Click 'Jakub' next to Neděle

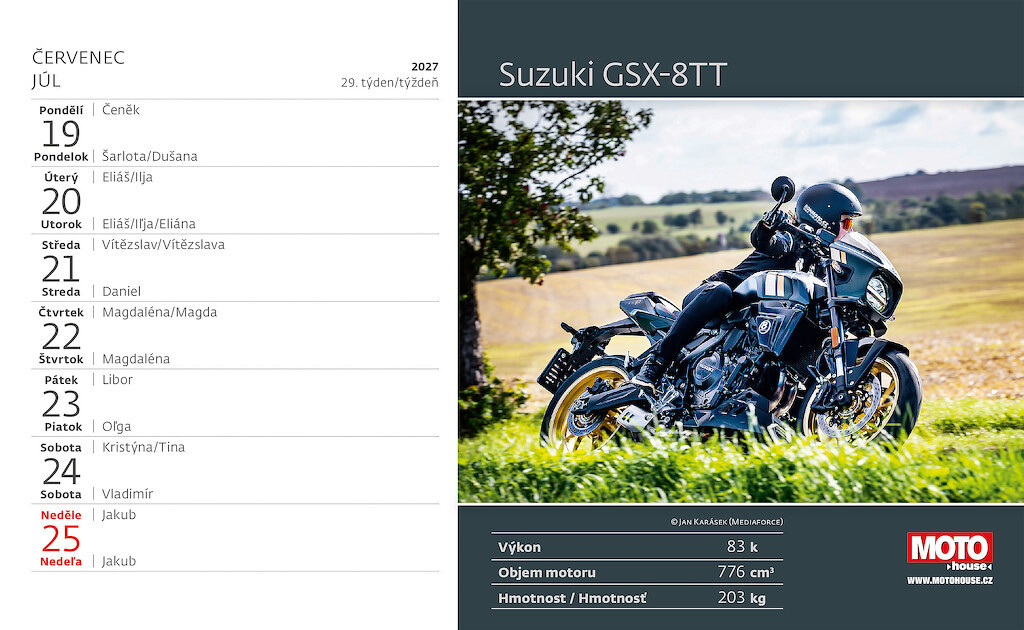(119, 514)
